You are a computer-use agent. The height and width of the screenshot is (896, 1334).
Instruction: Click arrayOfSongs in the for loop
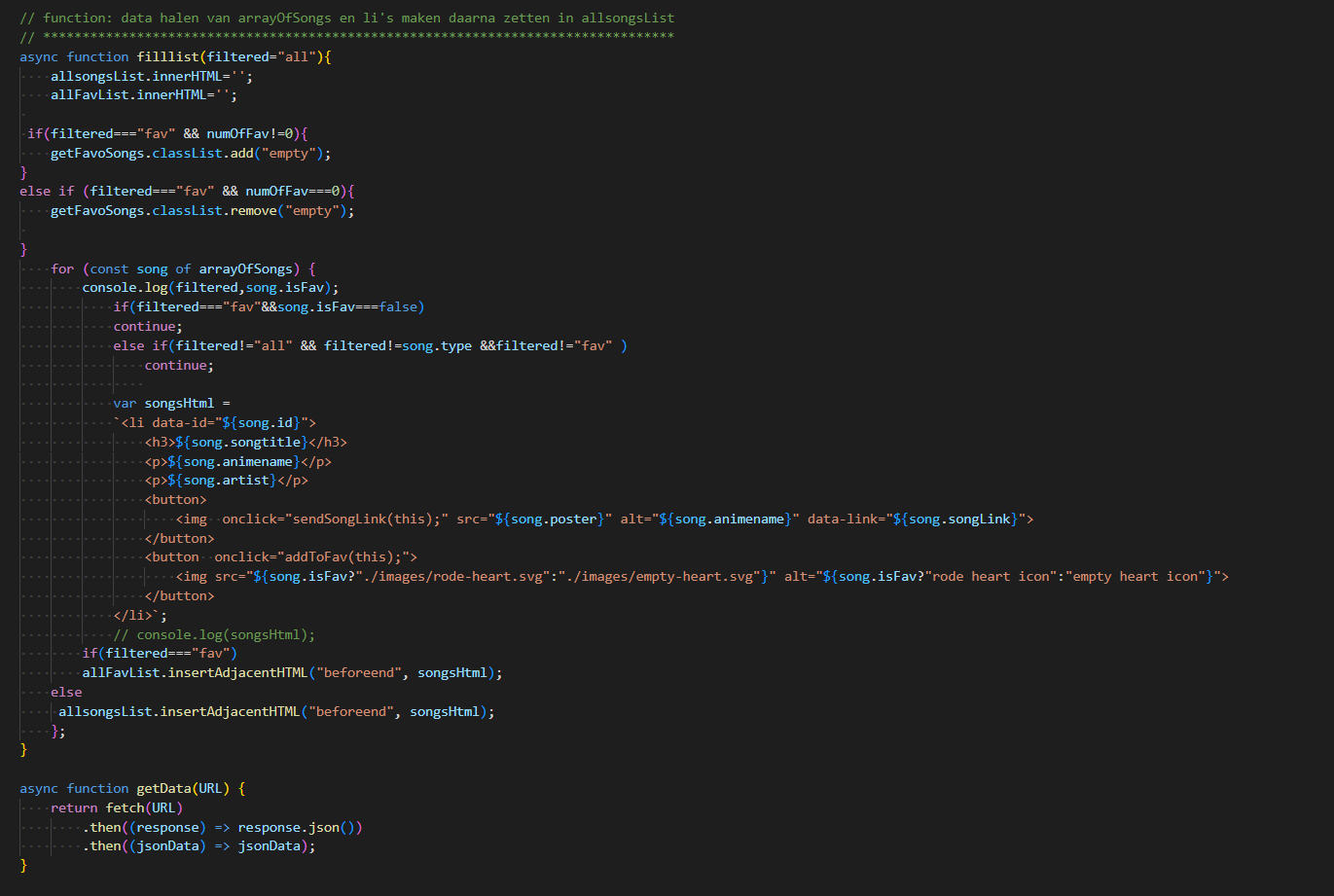tap(246, 269)
